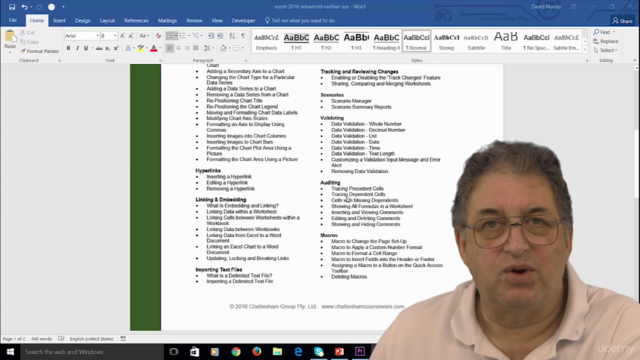The width and height of the screenshot is (640, 360).
Task: Switch to the Design tab
Action: click(82, 20)
